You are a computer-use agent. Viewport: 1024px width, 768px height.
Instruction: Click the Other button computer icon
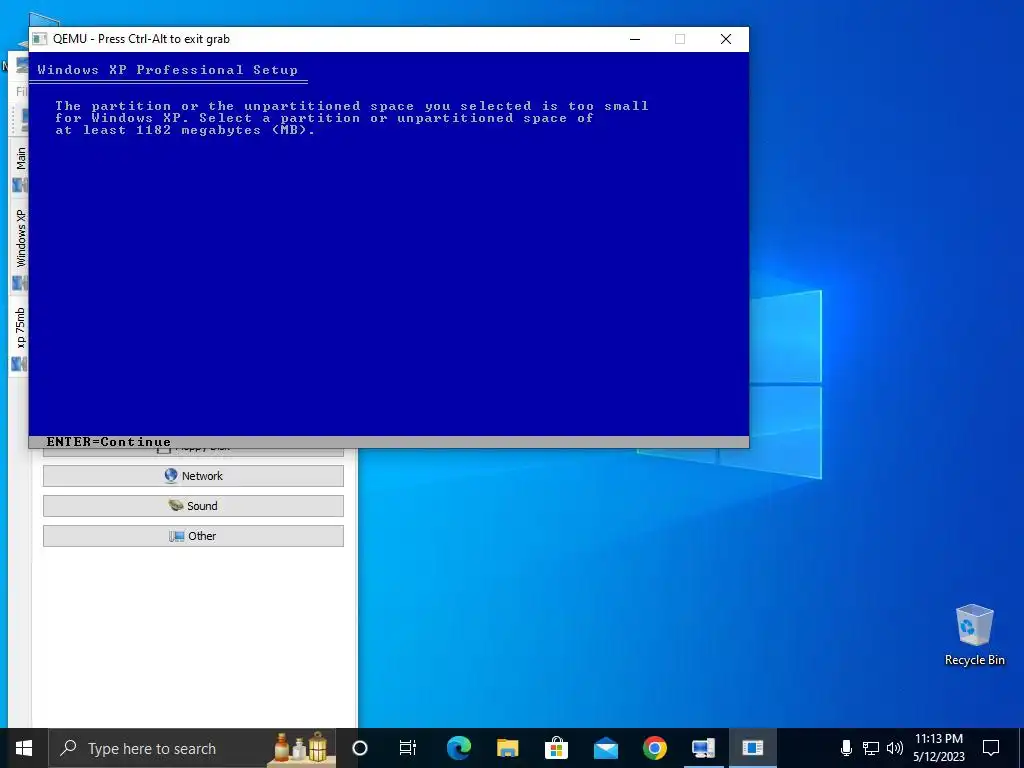coord(177,536)
